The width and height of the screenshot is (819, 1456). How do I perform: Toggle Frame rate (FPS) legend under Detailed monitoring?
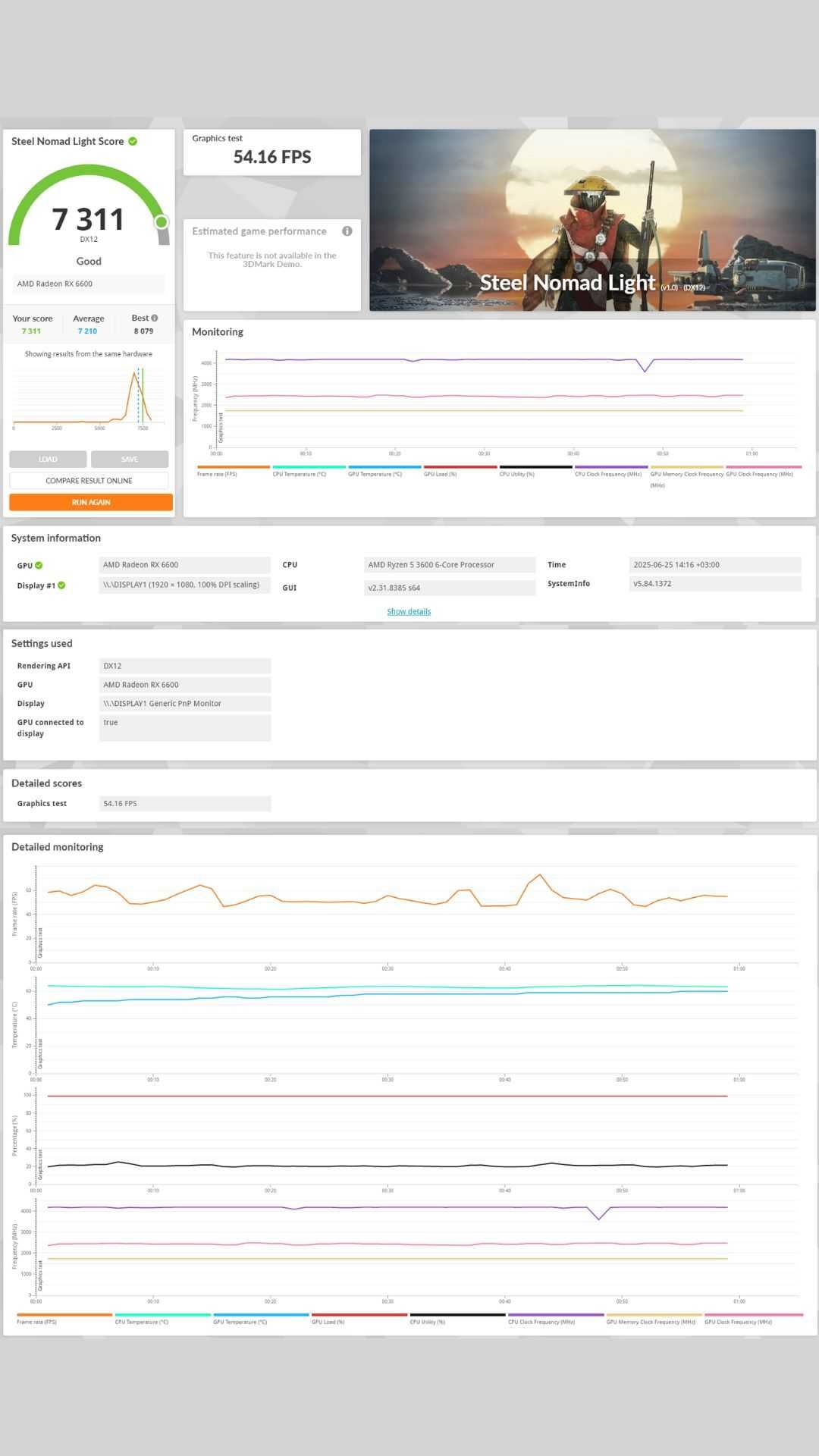[x=64, y=1319]
